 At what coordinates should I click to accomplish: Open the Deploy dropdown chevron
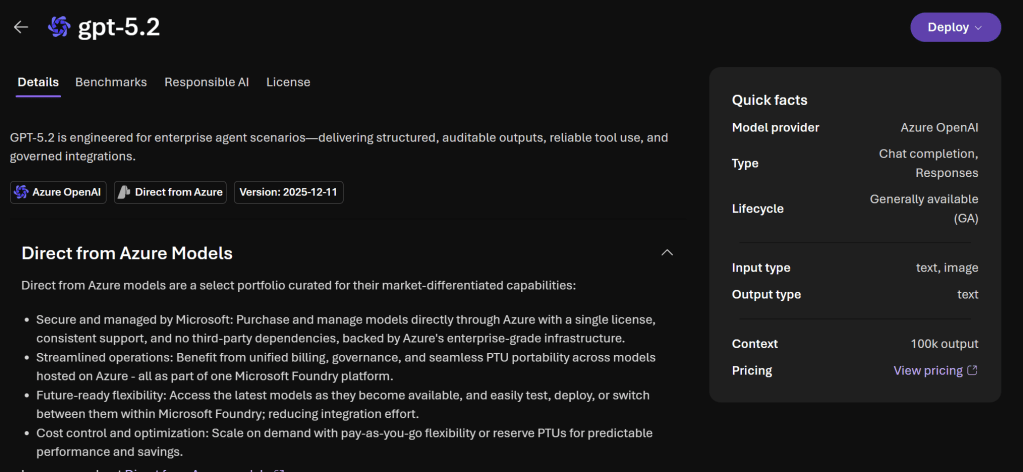(979, 28)
